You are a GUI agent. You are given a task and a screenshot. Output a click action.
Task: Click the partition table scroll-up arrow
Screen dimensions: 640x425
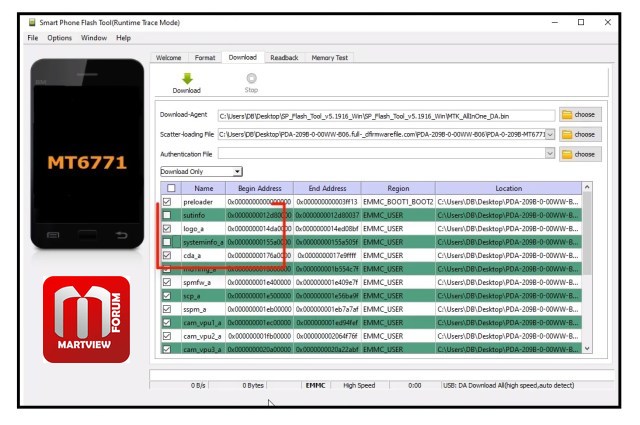click(587, 187)
